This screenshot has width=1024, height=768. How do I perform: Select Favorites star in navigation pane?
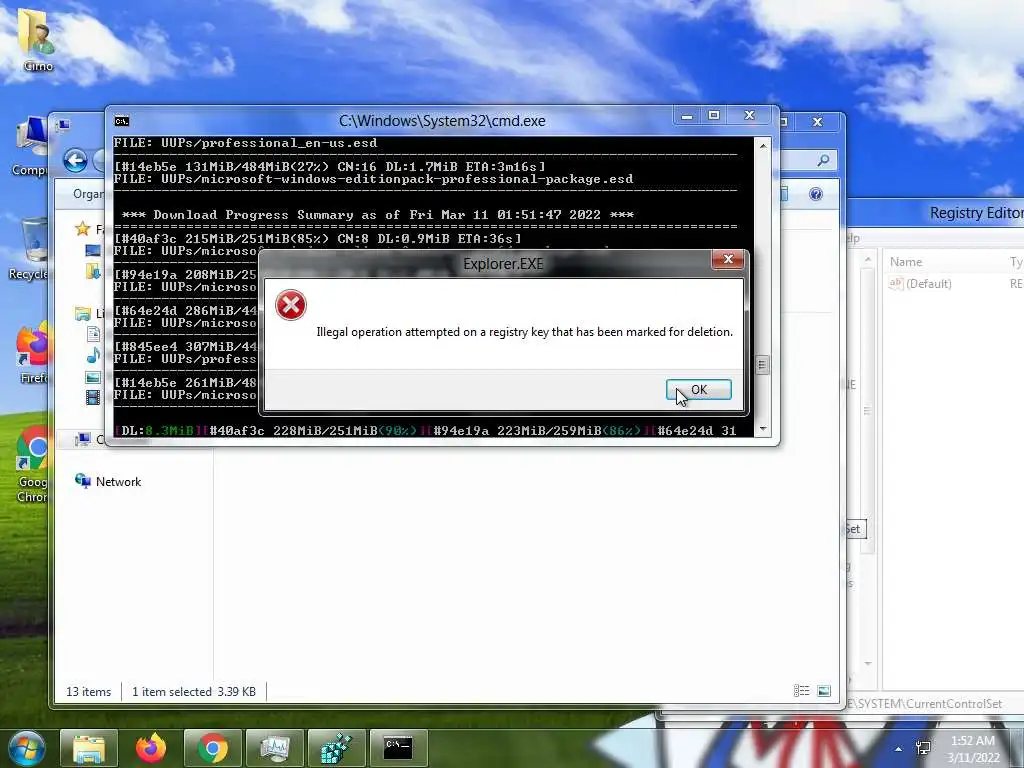82,229
